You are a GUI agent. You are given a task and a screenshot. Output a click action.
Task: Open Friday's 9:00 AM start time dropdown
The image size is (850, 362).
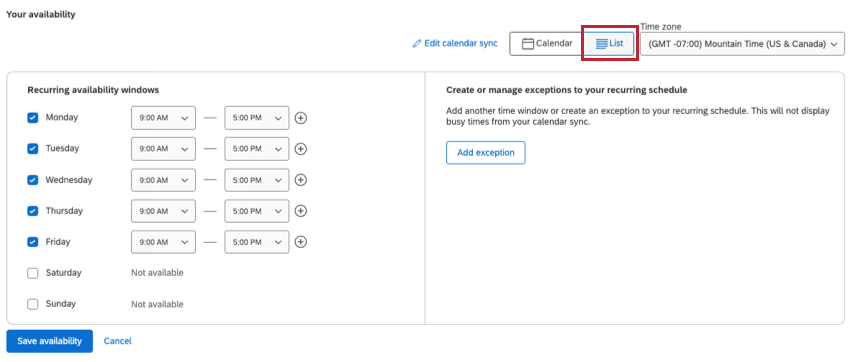point(163,242)
